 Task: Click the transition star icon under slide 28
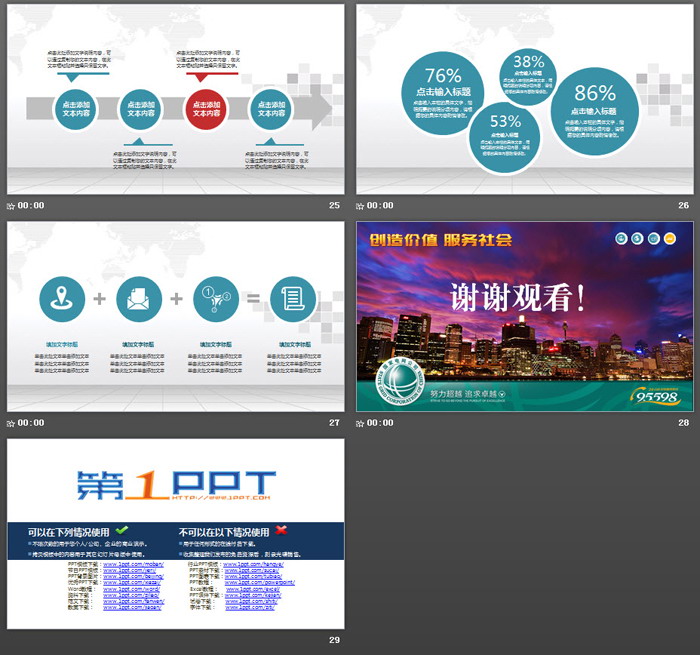[362, 423]
